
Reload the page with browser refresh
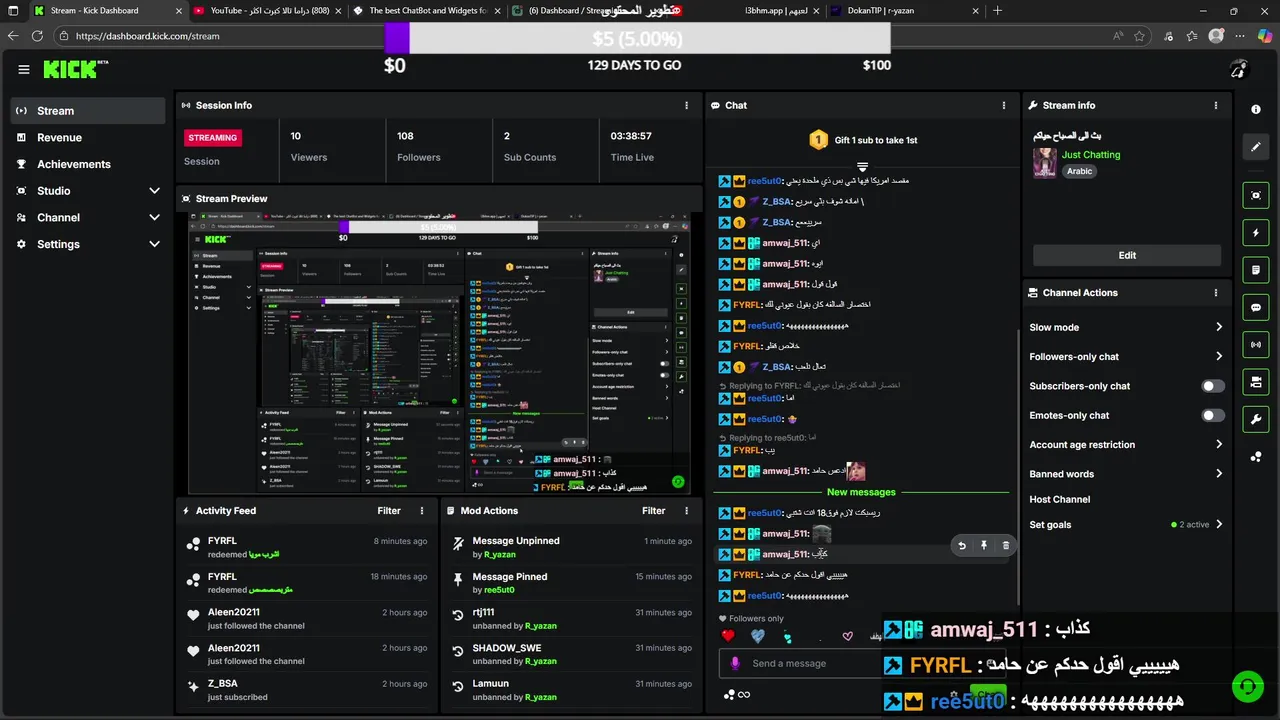pyautogui.click(x=37, y=36)
